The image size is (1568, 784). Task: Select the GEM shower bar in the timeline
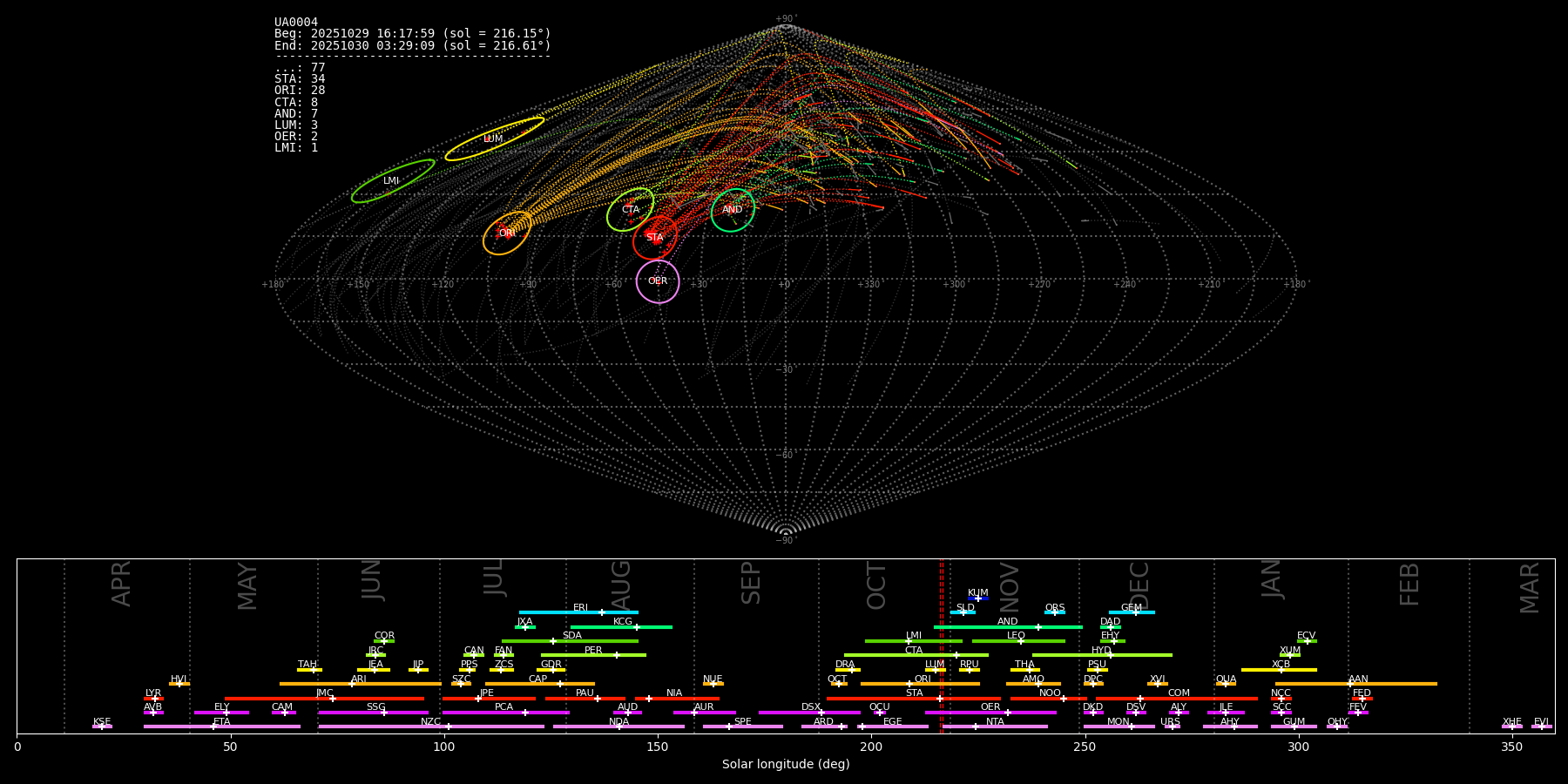1131,612
